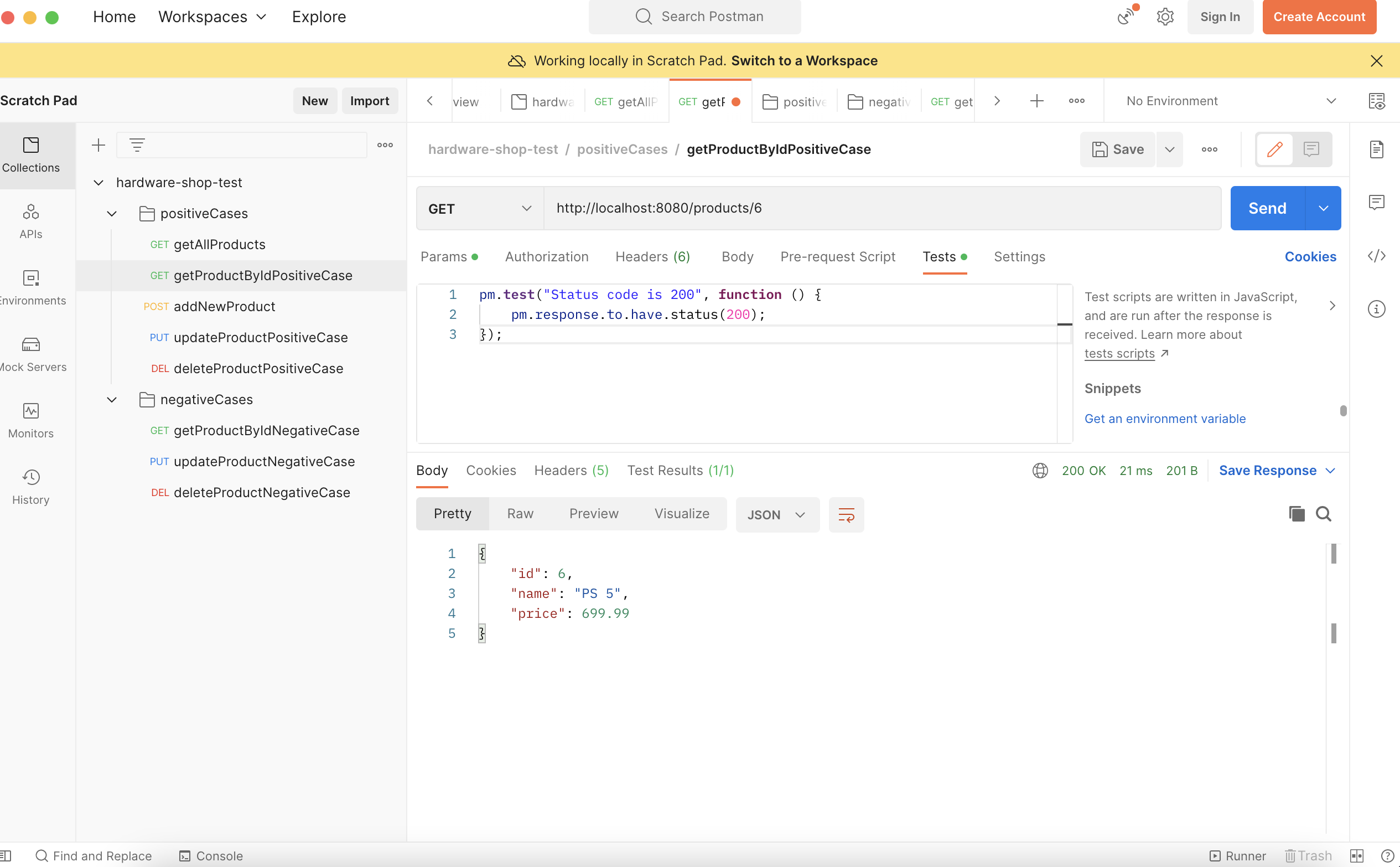This screenshot has height=867, width=1400.
Task: Open the Mock Servers sidebar panel
Action: pyautogui.click(x=31, y=354)
